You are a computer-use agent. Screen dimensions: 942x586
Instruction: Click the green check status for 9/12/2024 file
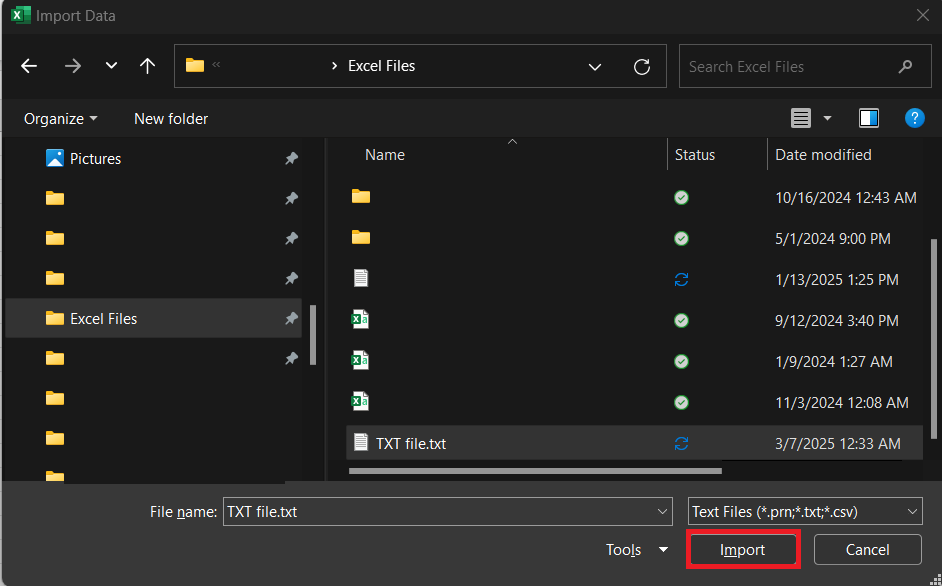(681, 320)
